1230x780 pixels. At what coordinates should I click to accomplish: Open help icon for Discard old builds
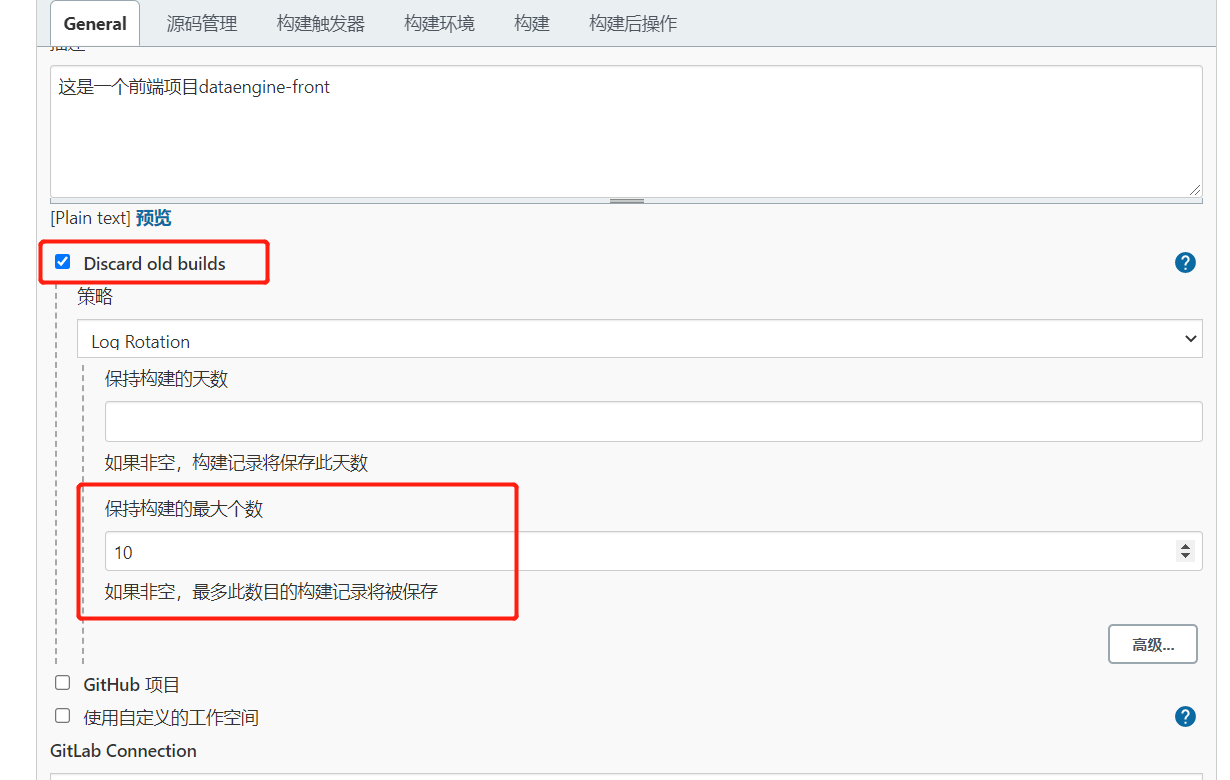[x=1185, y=263]
